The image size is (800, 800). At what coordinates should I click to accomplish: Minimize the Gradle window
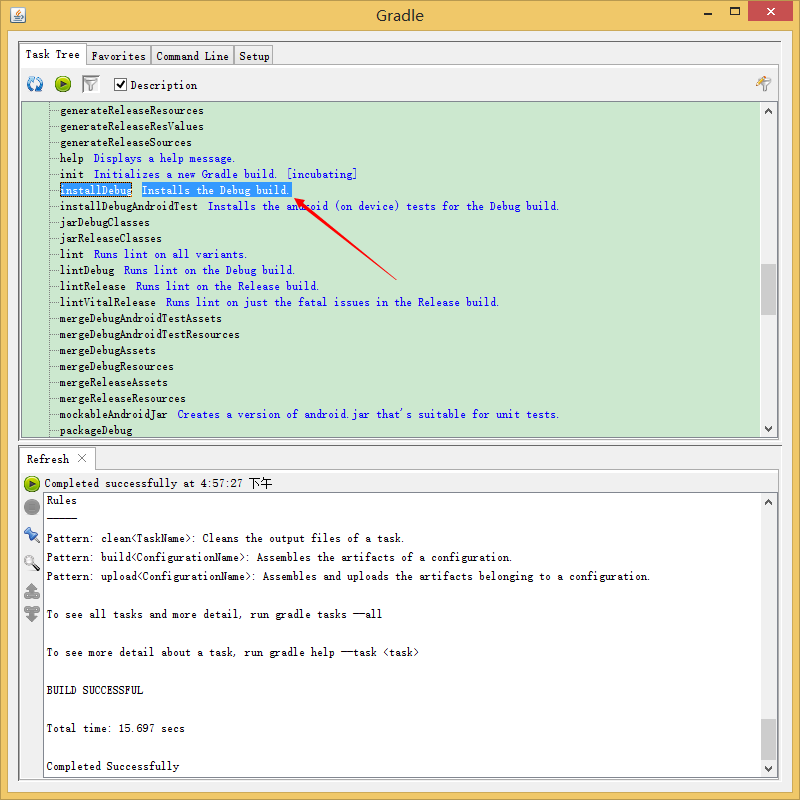tap(708, 12)
